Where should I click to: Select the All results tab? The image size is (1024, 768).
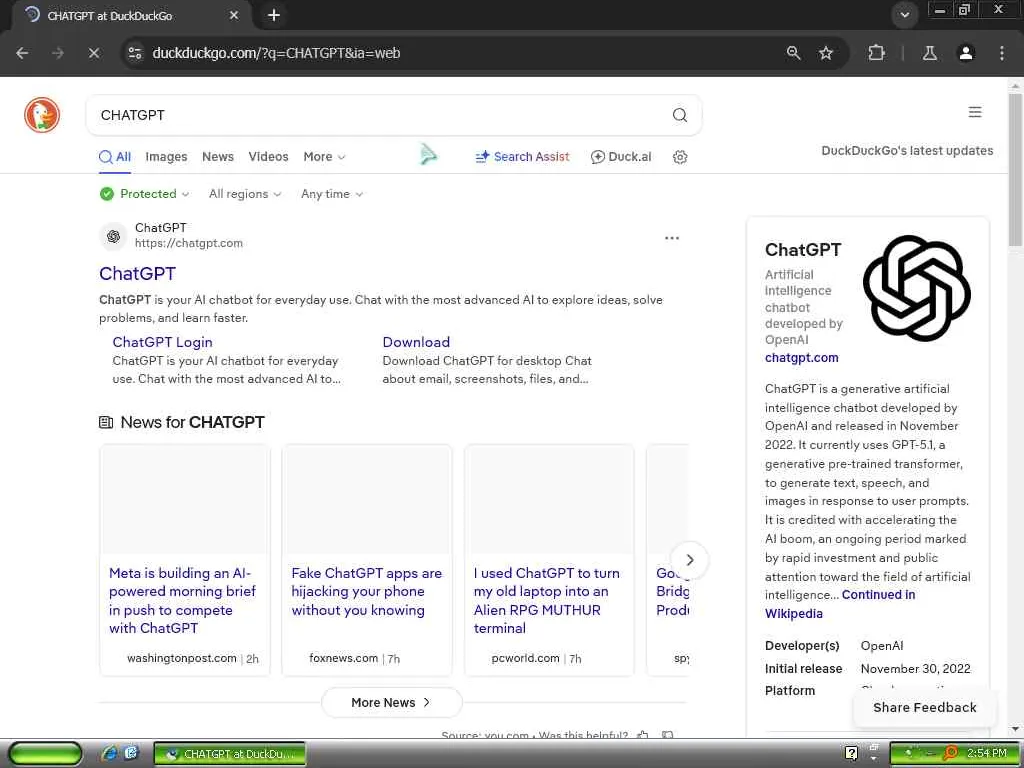(x=115, y=157)
